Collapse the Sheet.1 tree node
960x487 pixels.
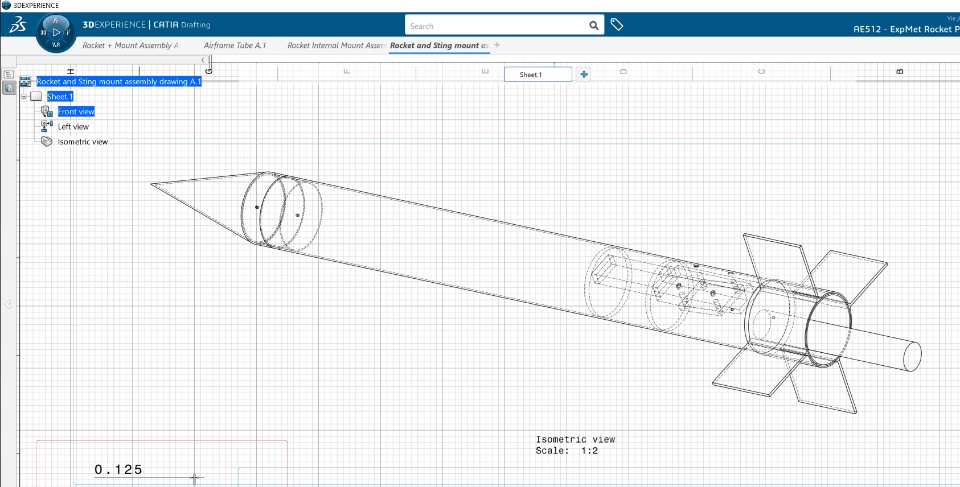(23, 97)
